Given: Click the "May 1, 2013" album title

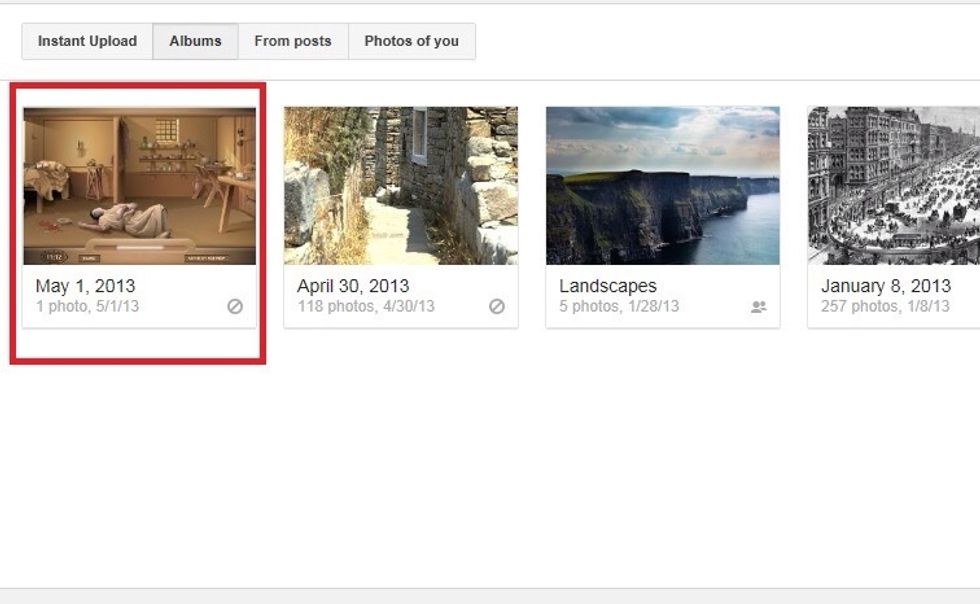Looking at the screenshot, I should point(85,286).
